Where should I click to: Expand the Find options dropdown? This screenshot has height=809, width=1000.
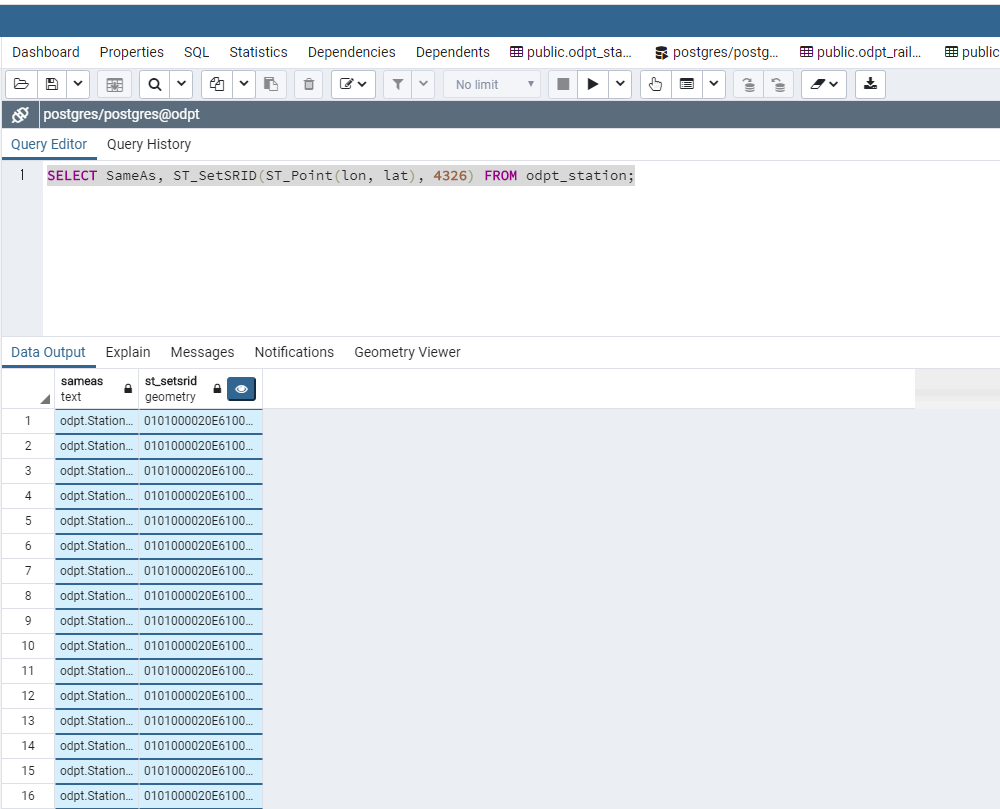click(181, 84)
